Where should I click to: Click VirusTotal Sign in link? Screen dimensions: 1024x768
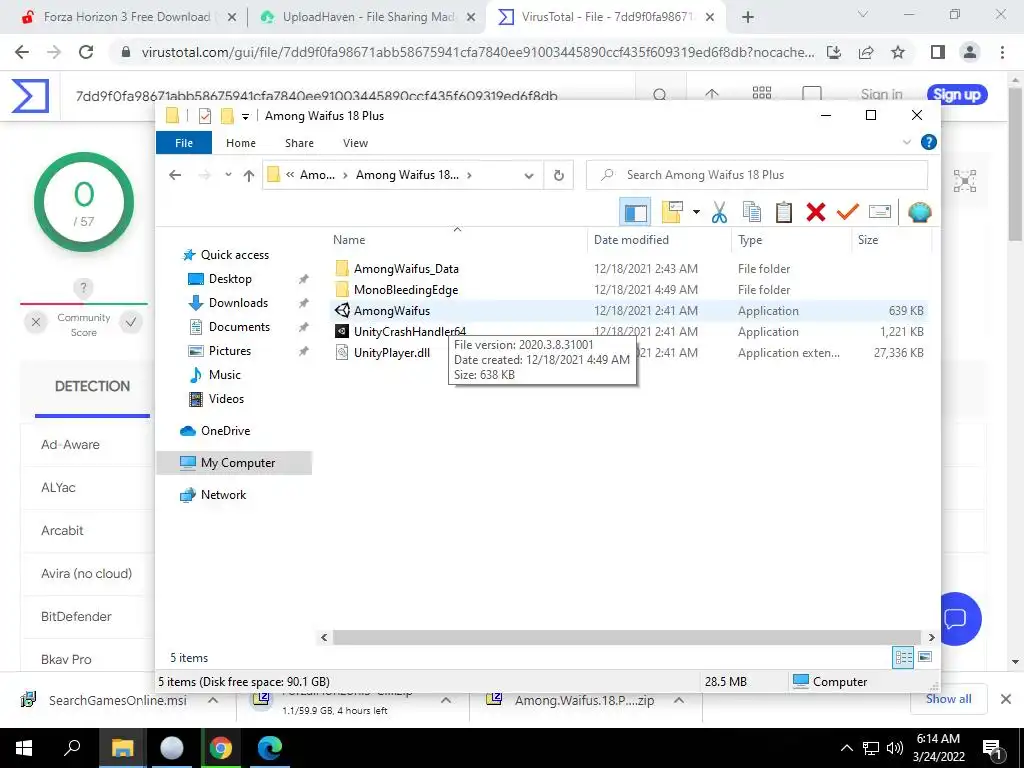click(x=881, y=95)
